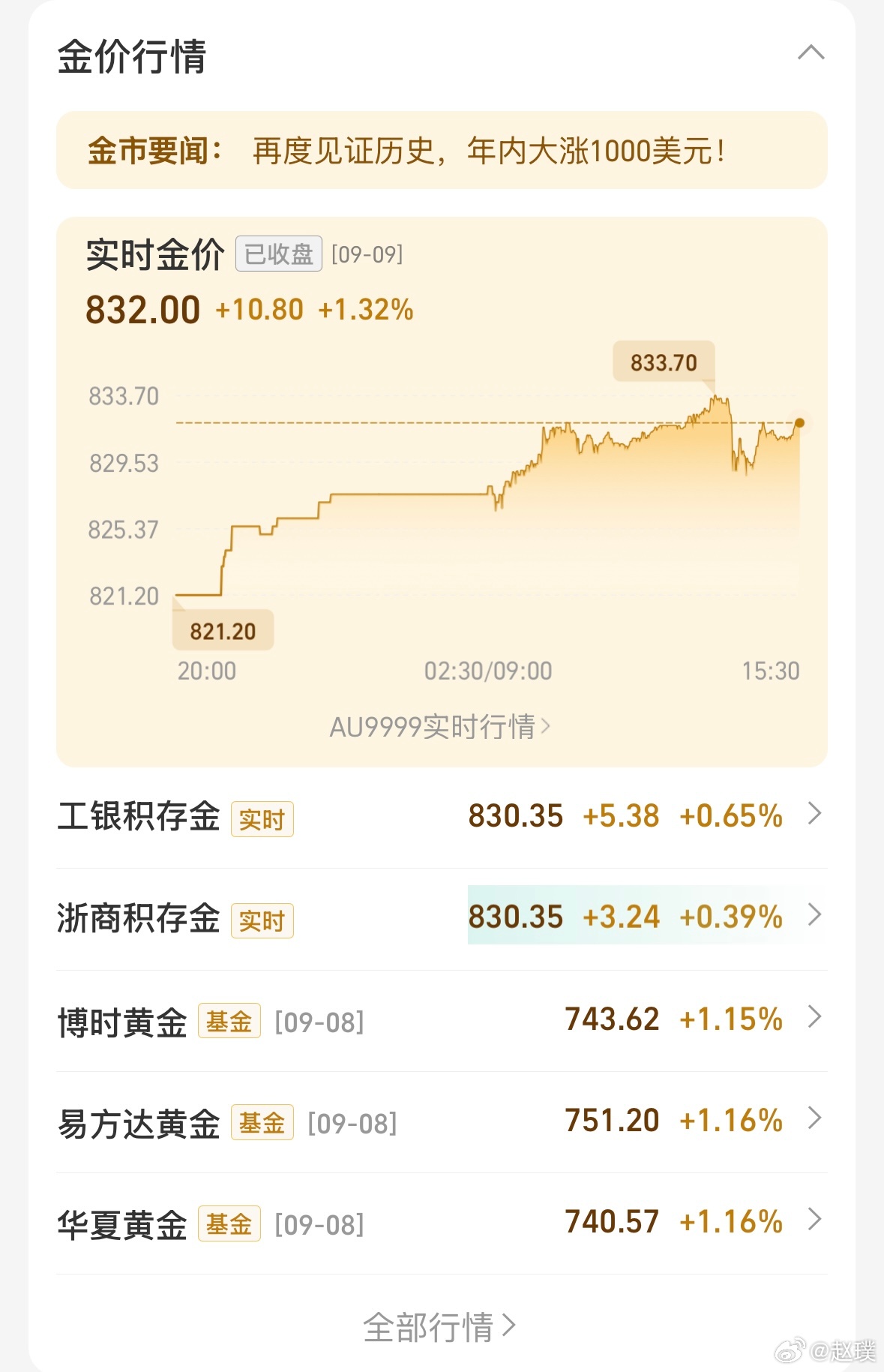The height and width of the screenshot is (1372, 884).
Task: Open 浙商积存金 row arrow
Action: [x=814, y=915]
